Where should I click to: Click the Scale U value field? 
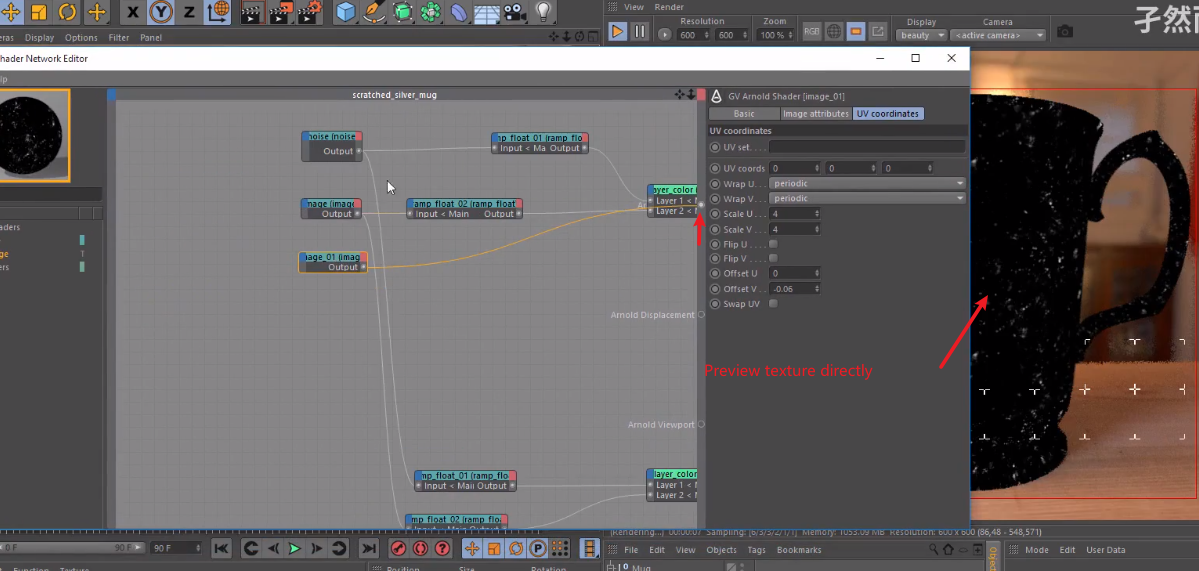793,214
